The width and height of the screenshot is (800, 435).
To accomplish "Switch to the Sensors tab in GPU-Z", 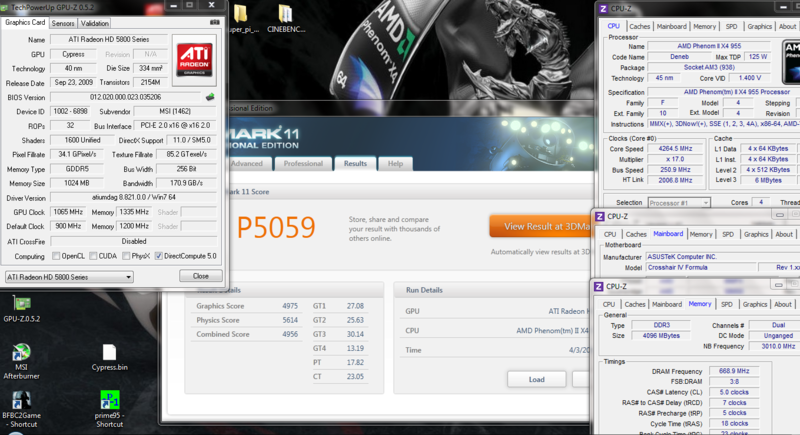I will (x=62, y=22).
